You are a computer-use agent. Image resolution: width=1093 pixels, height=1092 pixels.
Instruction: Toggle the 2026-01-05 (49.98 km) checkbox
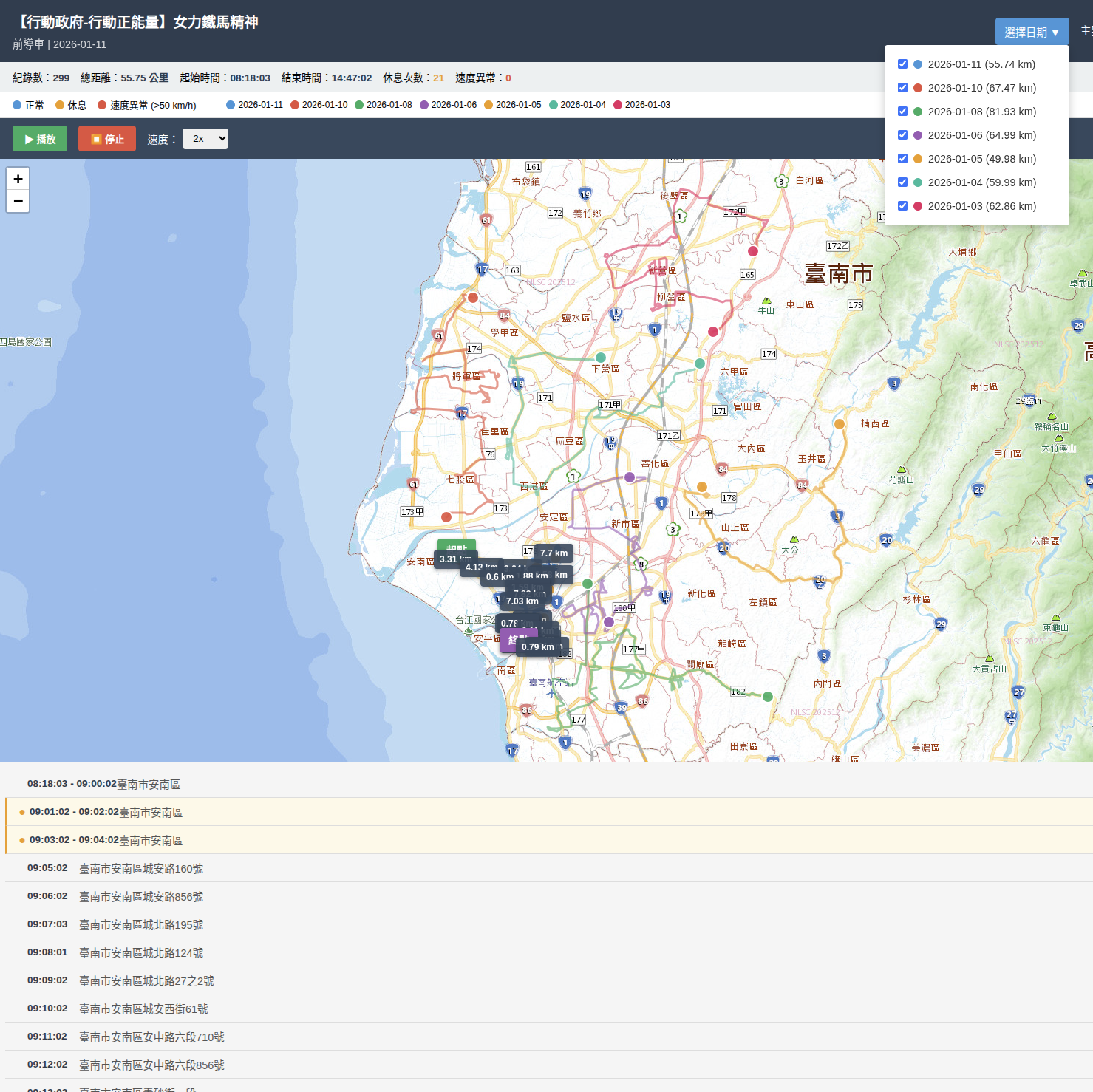[x=902, y=159]
